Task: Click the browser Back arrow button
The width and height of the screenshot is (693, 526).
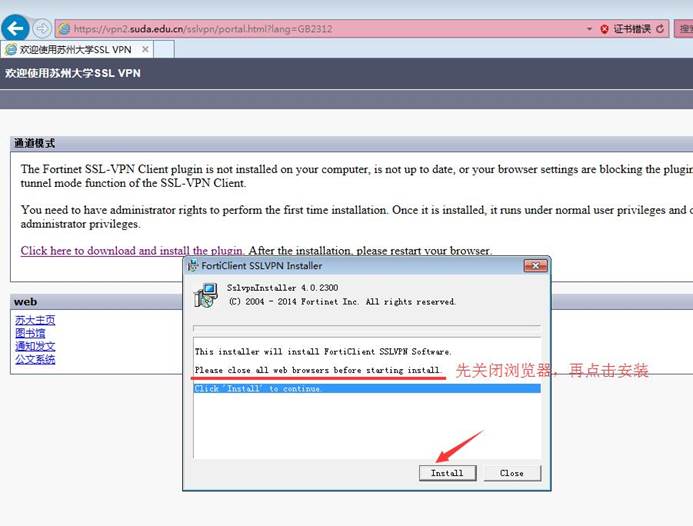Action: tap(16, 28)
